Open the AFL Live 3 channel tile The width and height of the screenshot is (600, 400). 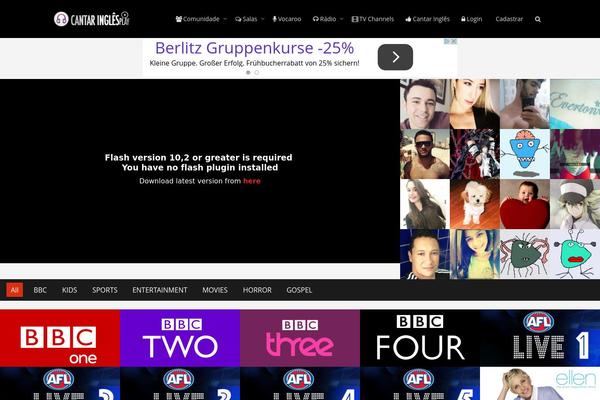180,384
